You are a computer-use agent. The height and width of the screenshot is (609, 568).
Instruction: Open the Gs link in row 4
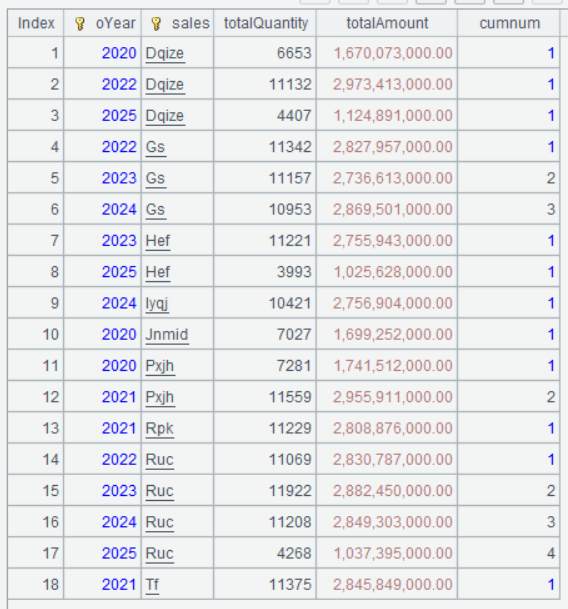click(155, 147)
